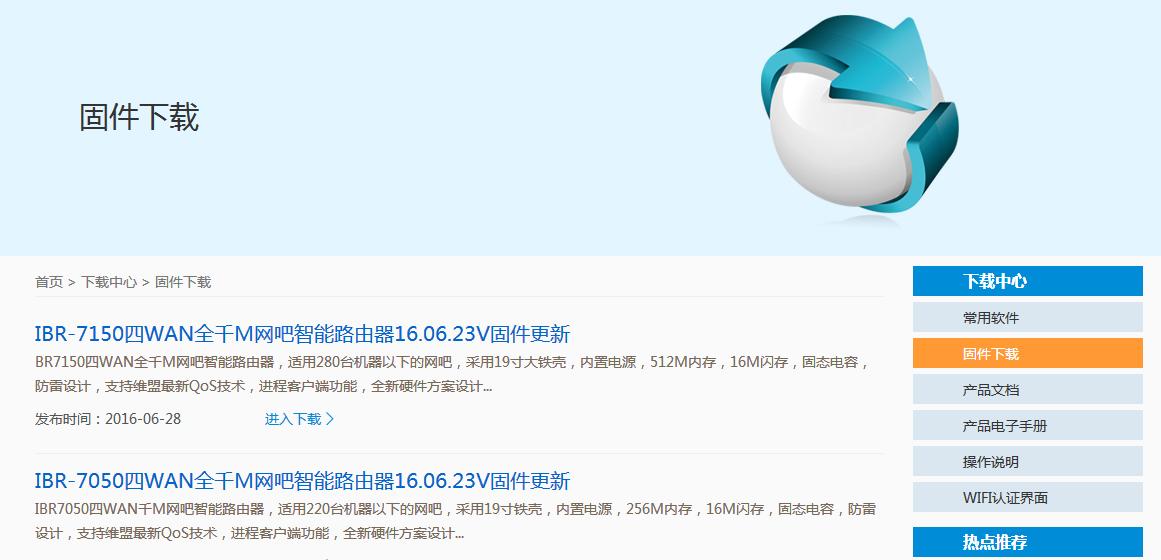Click the 热点推荐 section header

click(x=1028, y=542)
